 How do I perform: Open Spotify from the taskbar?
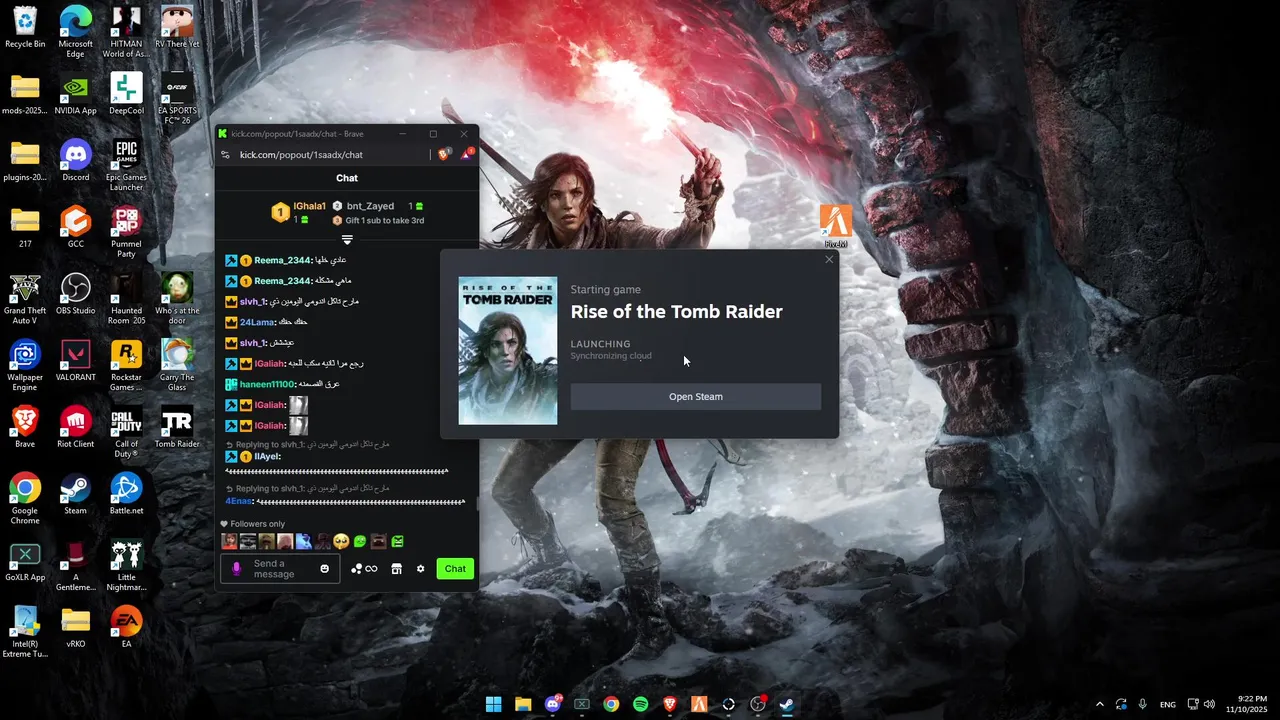coord(640,704)
